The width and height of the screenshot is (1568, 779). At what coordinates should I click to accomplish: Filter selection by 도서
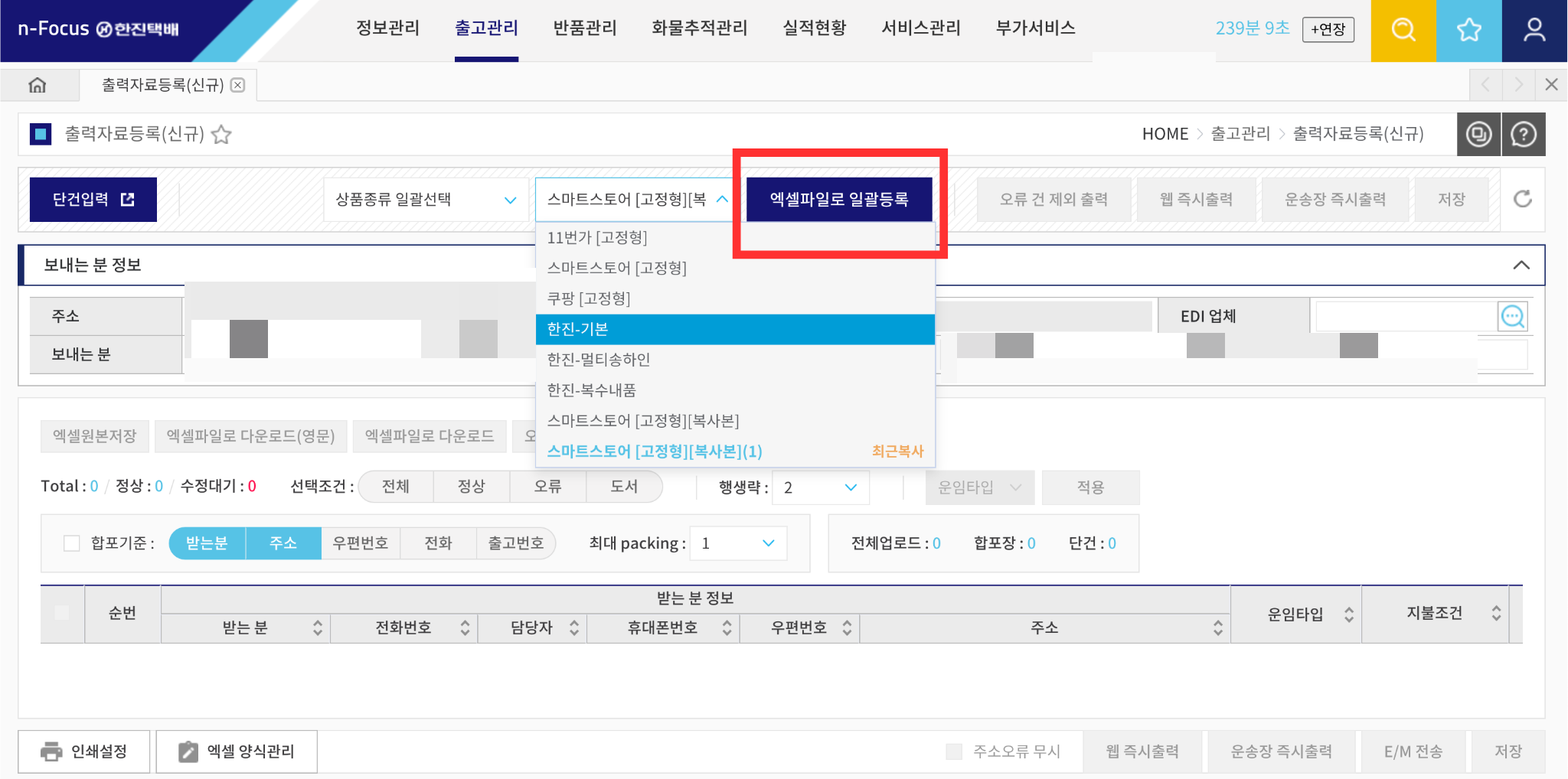624,487
